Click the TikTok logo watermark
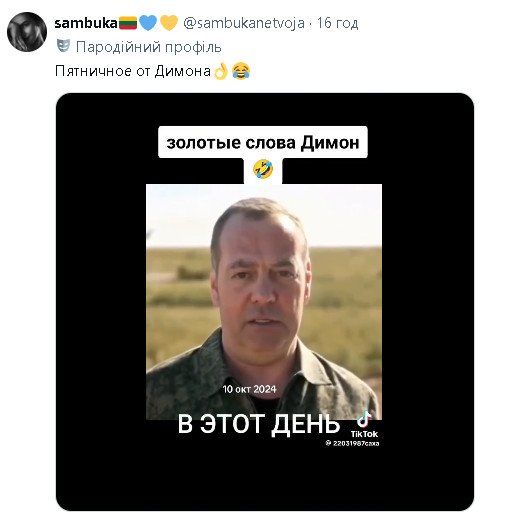506x521 pixels. pyautogui.click(x=364, y=425)
